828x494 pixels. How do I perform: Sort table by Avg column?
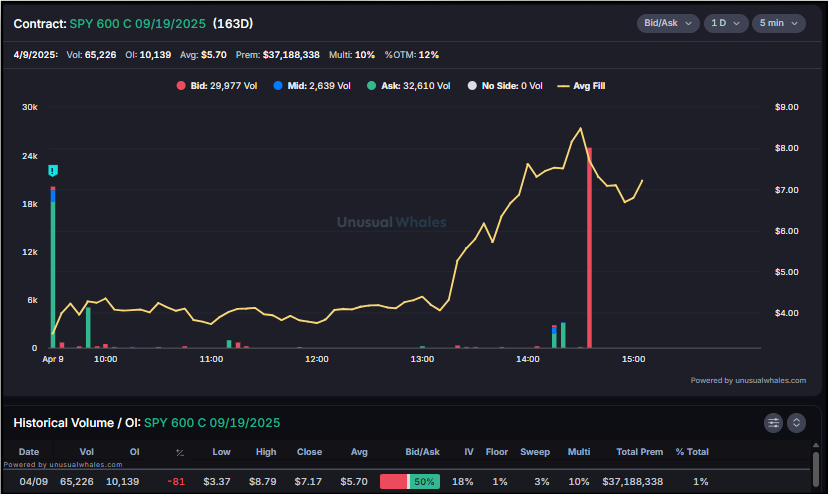359,452
